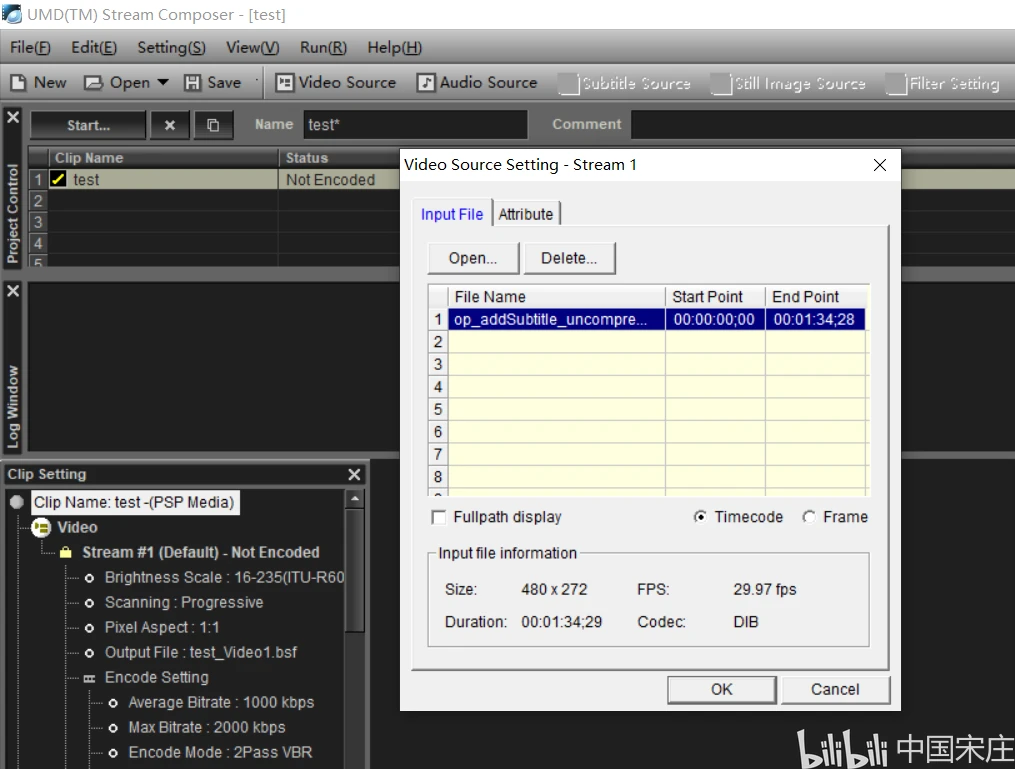This screenshot has height=769, width=1015.
Task: Select the Frame radio button
Action: coord(808,517)
